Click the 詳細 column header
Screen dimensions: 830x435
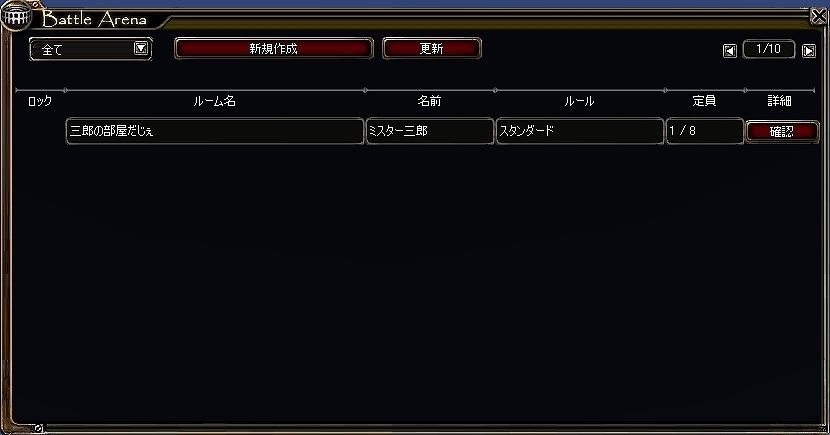click(779, 101)
